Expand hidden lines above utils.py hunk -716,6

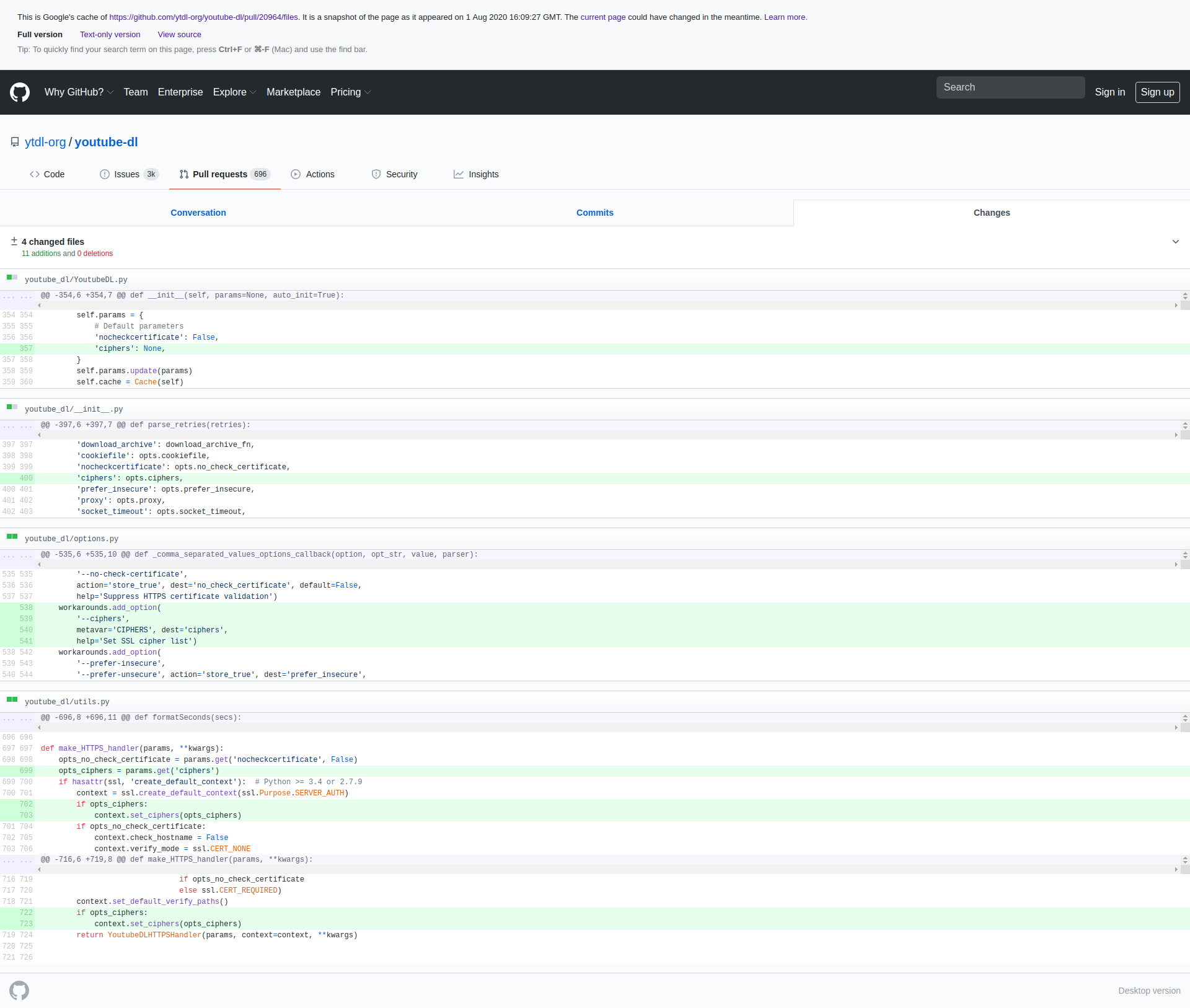tap(17, 860)
